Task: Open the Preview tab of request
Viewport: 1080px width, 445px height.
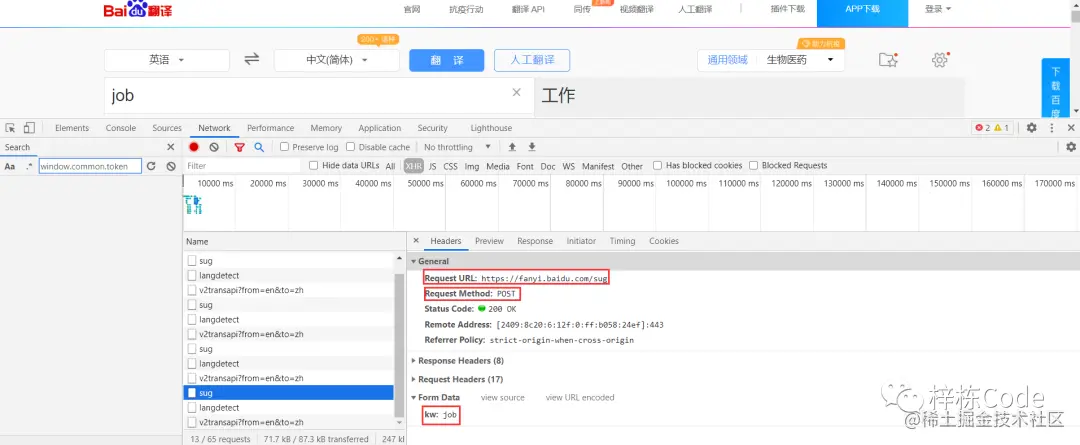Action: point(489,241)
